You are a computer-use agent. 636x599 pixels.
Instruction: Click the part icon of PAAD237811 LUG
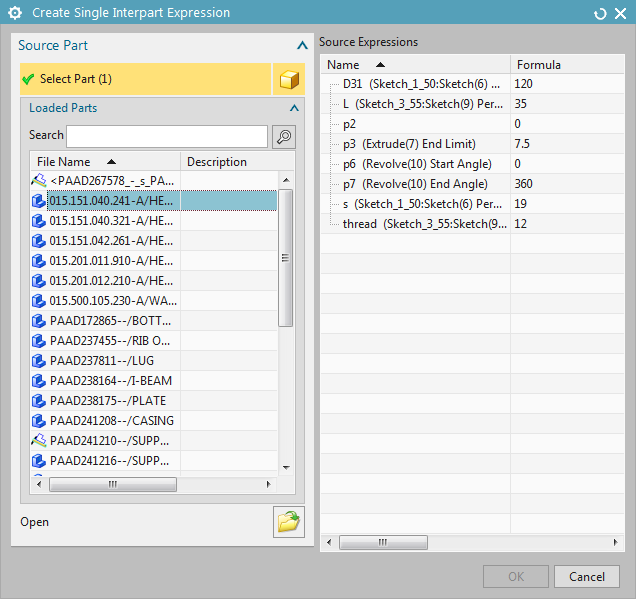39,361
